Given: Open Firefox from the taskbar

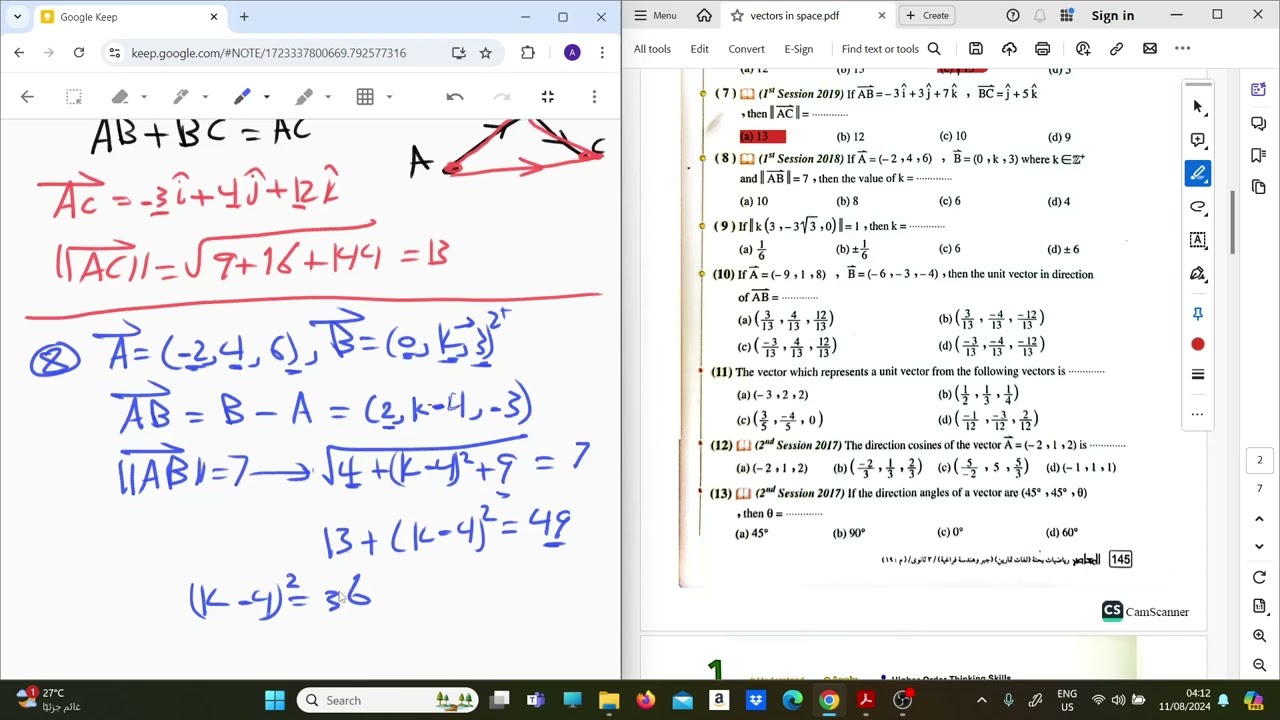Looking at the screenshot, I should 645,700.
